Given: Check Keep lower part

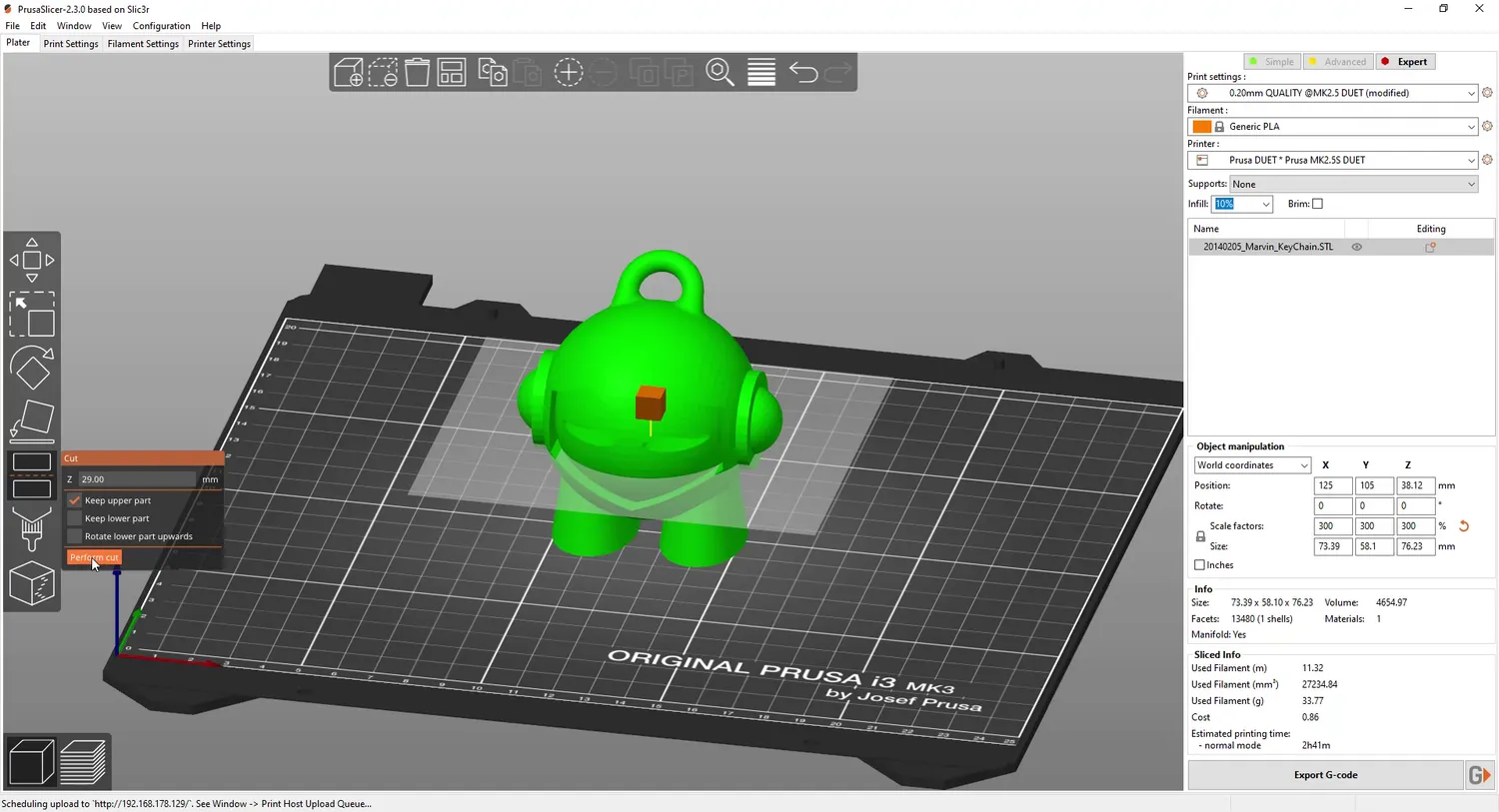Looking at the screenshot, I should pos(74,518).
